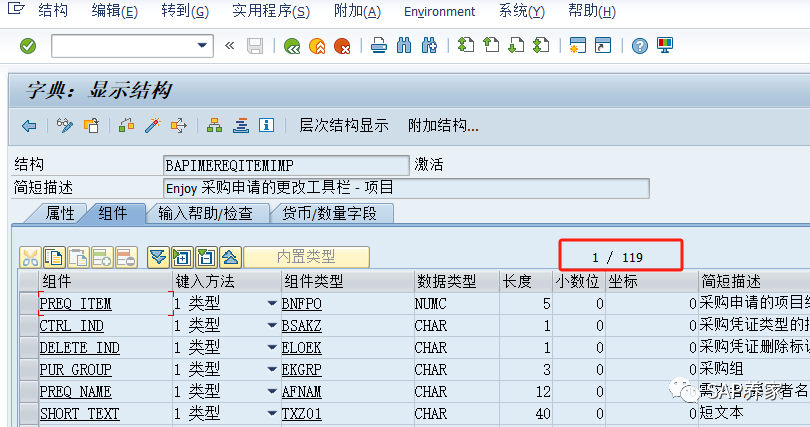Go to last page icon
The height and width of the screenshot is (427, 810).
[540, 45]
